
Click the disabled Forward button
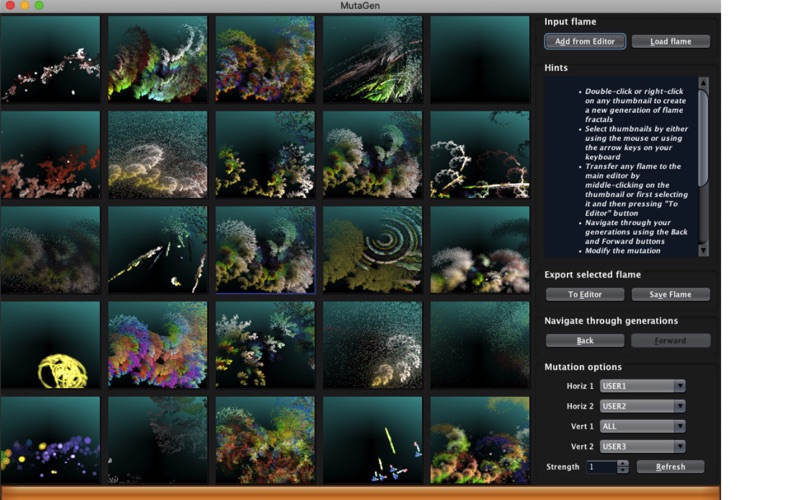tap(670, 340)
